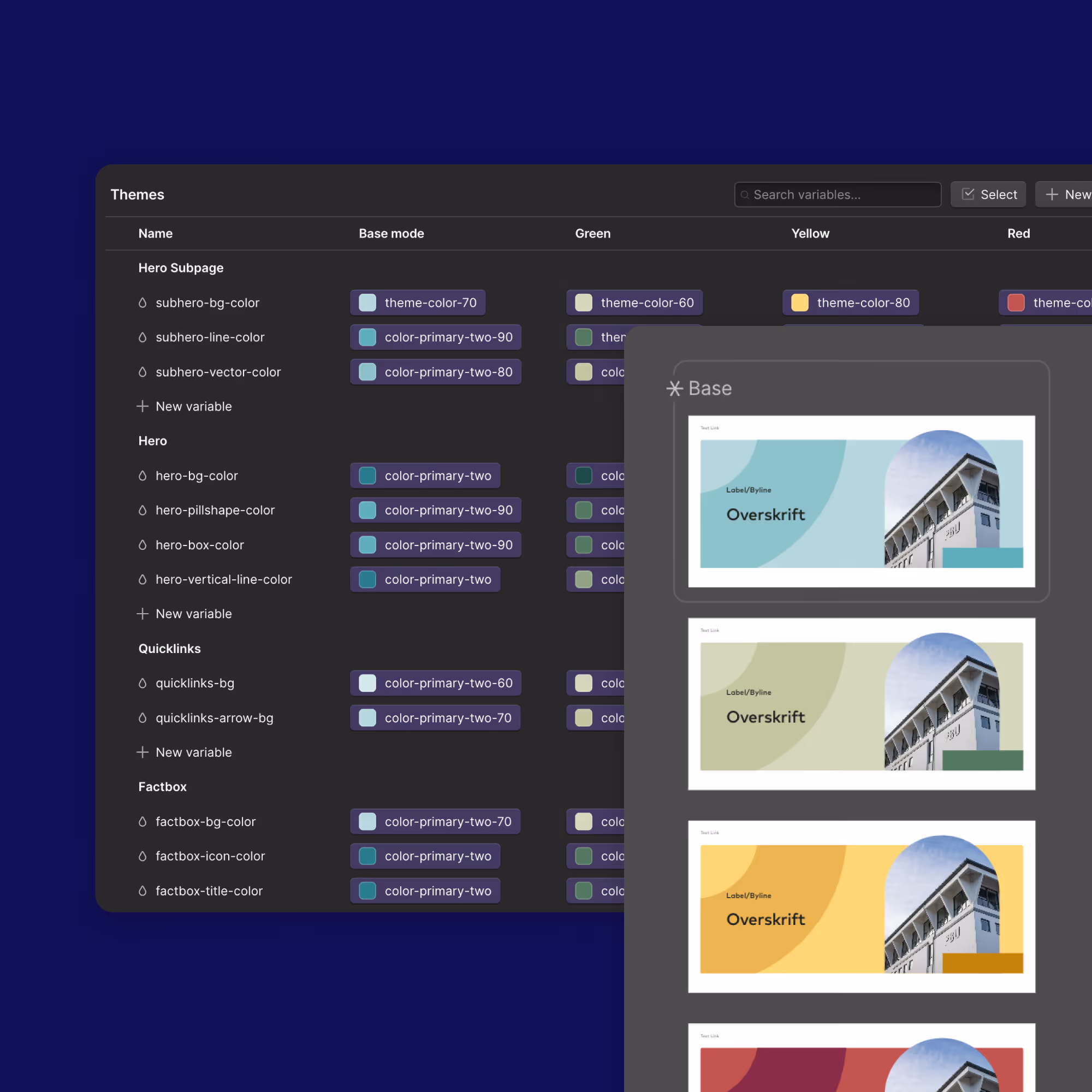
Task: Click the droplet icon beside subhero-bg-color
Action: point(143,303)
